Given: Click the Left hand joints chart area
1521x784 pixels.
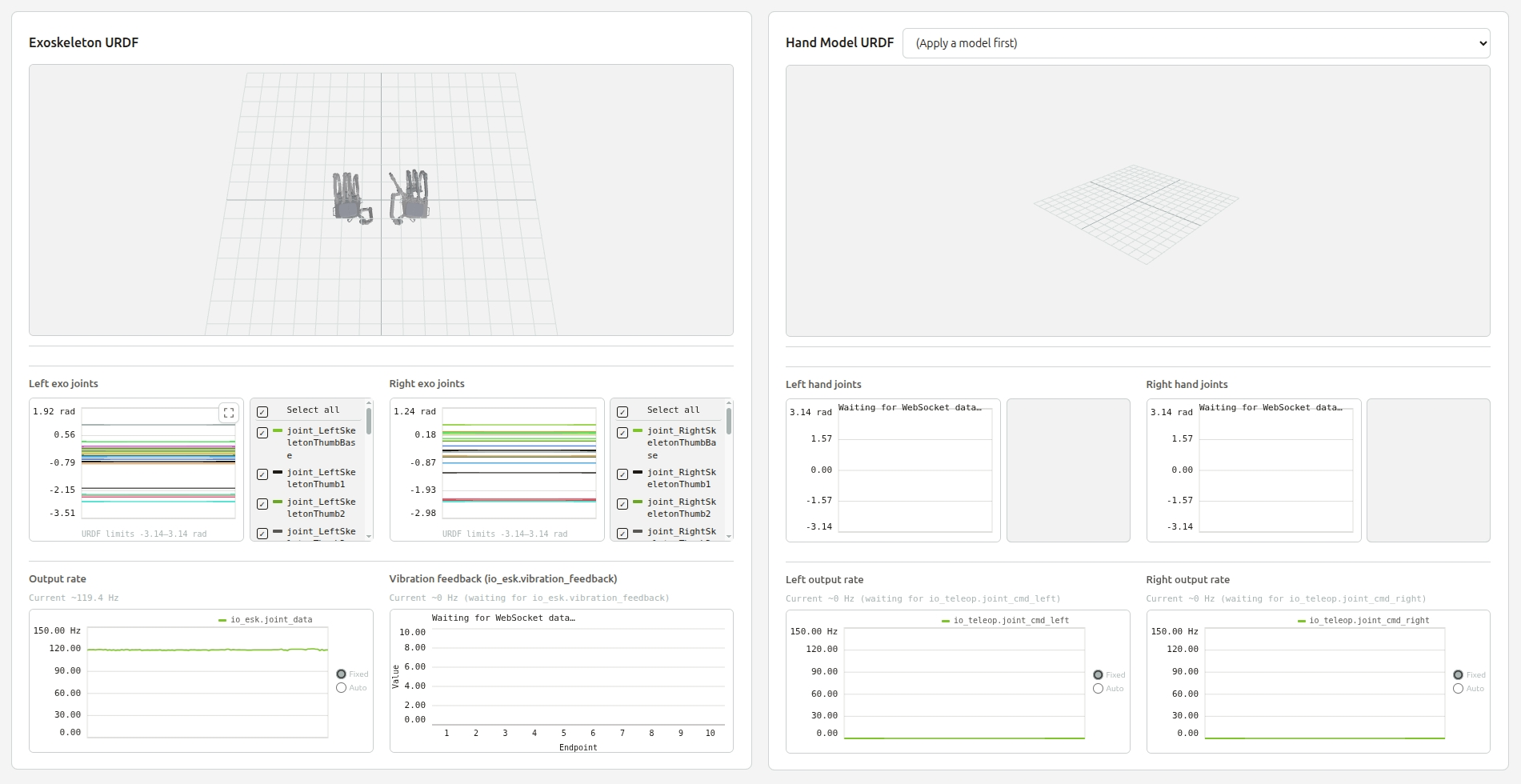Looking at the screenshot, I should point(915,470).
